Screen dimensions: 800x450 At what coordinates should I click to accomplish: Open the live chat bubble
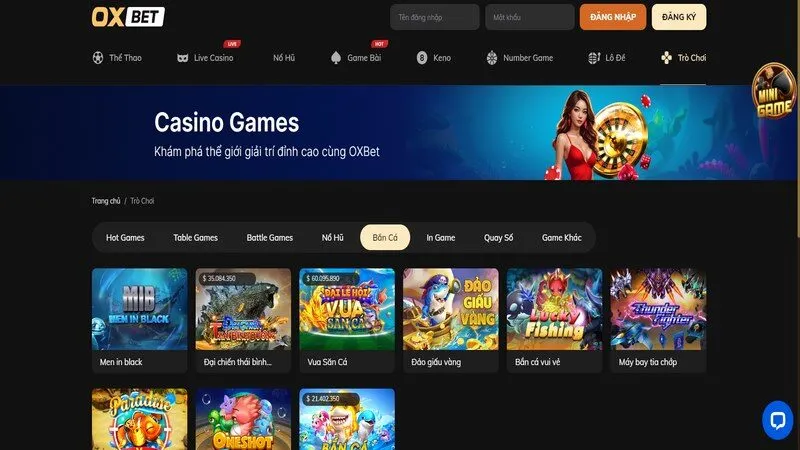(778, 420)
